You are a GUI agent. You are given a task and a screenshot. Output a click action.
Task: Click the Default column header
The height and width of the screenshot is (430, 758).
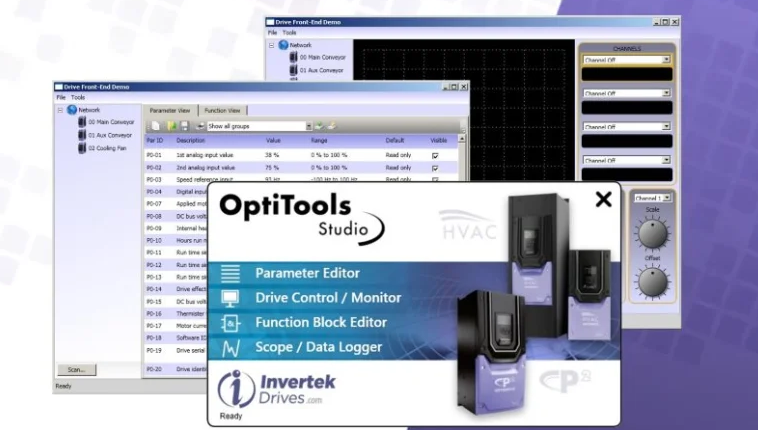(394, 140)
